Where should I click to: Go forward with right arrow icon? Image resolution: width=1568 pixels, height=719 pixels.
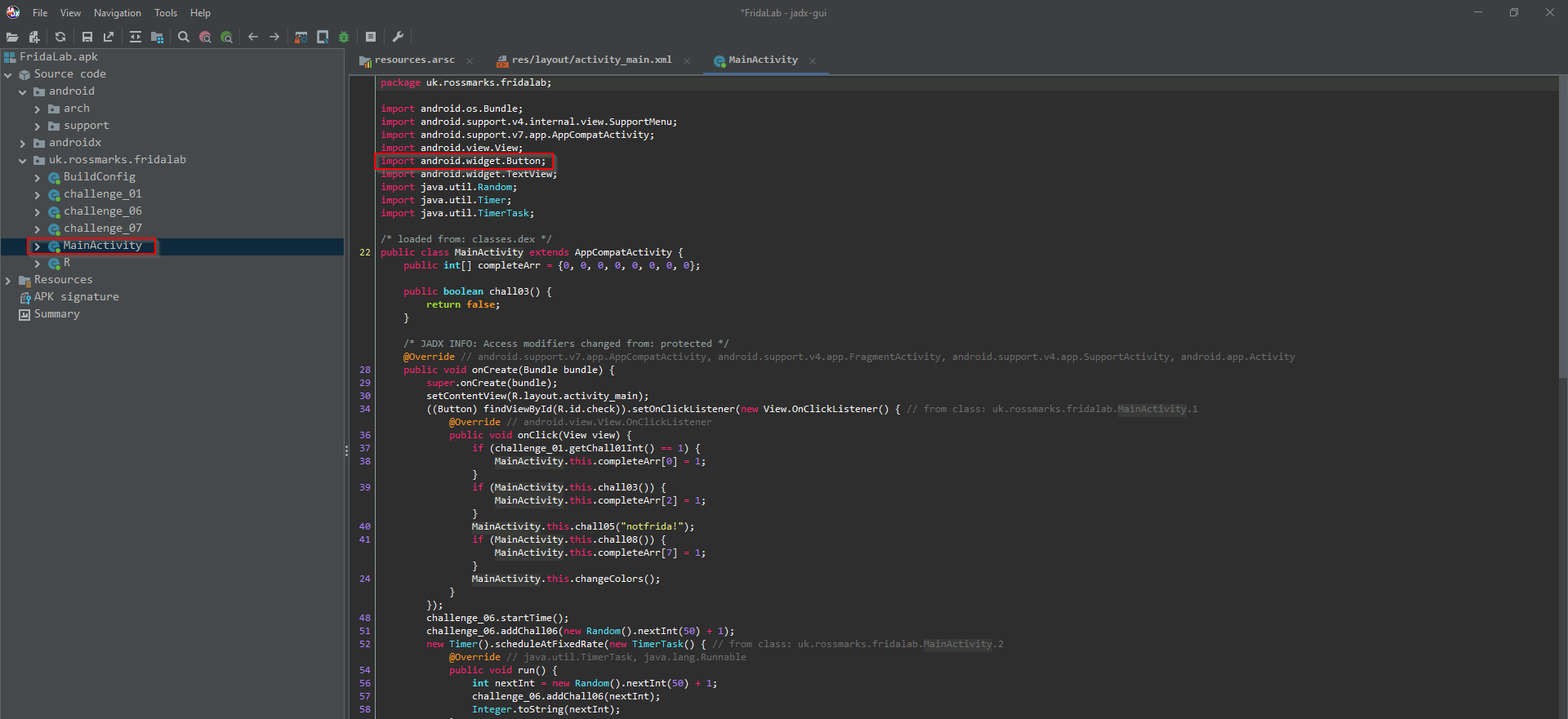pos(274,37)
